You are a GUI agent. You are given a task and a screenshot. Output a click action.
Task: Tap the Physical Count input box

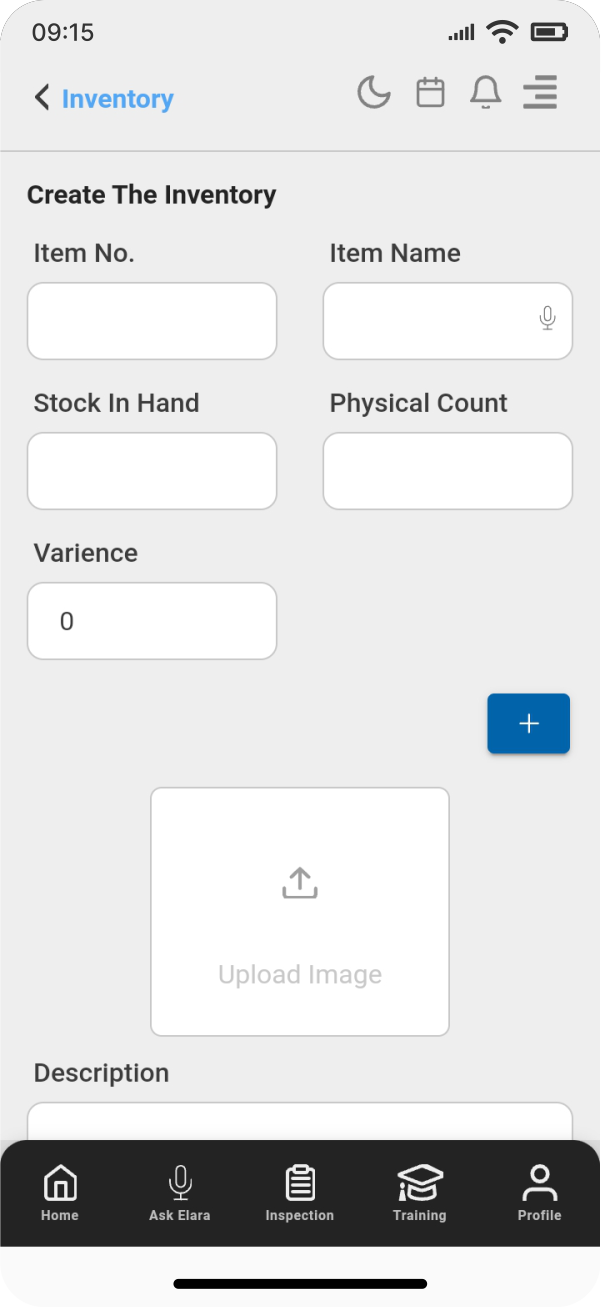(448, 471)
